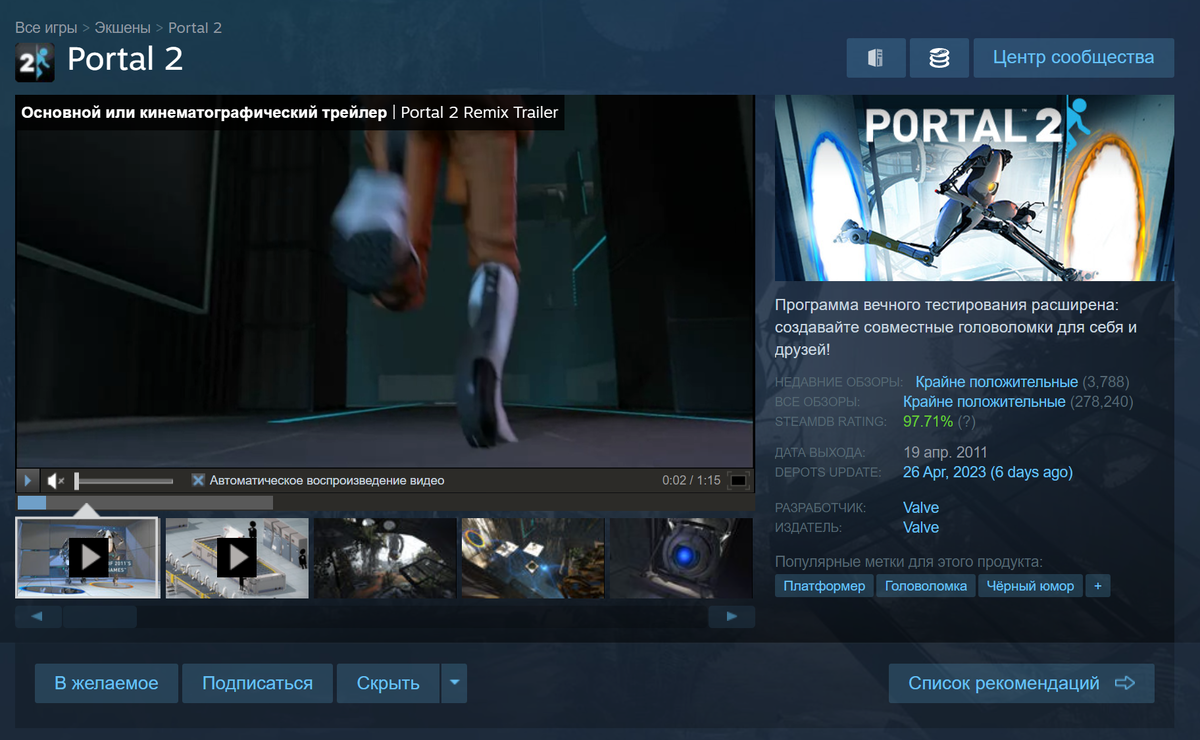Open developer Valve link

coord(921,508)
